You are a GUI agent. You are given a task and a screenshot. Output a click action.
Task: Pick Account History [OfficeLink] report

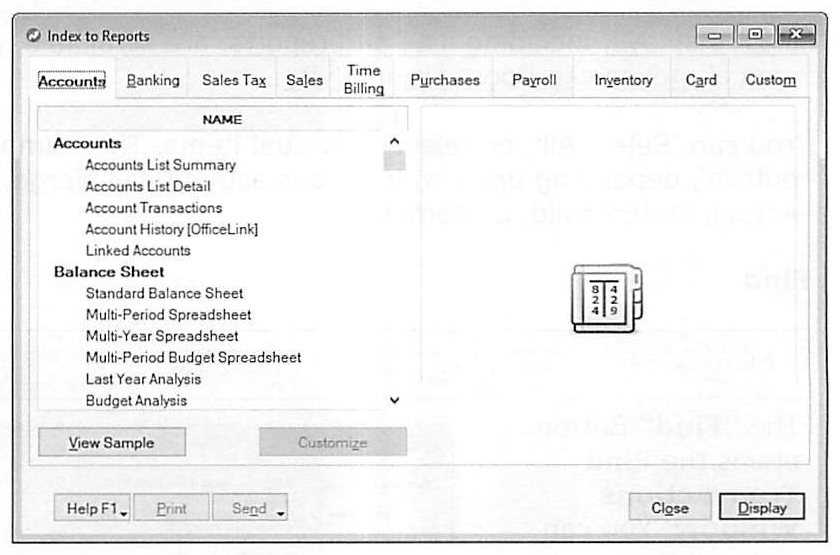coord(171,229)
